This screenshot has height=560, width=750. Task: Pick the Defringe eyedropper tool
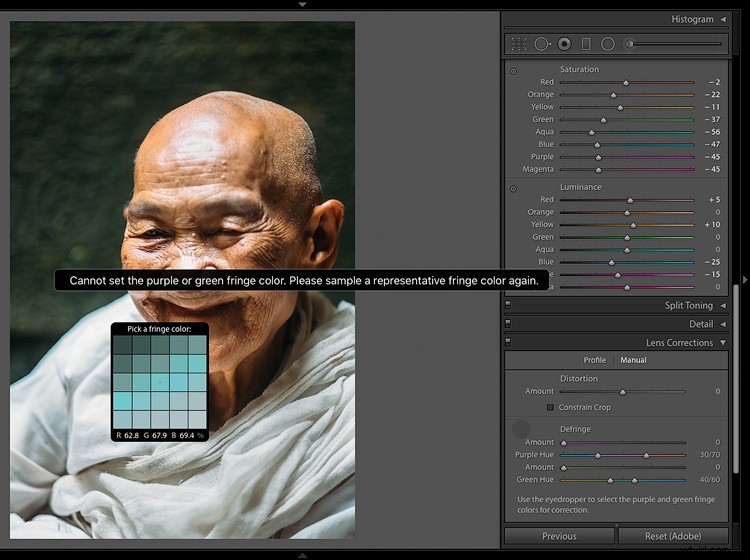521,429
